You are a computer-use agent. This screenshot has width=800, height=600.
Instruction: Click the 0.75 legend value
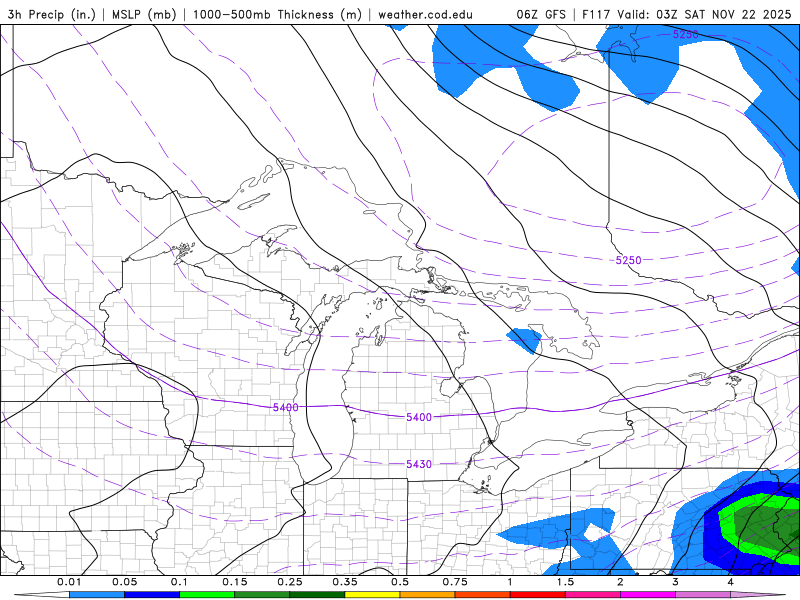point(455,582)
